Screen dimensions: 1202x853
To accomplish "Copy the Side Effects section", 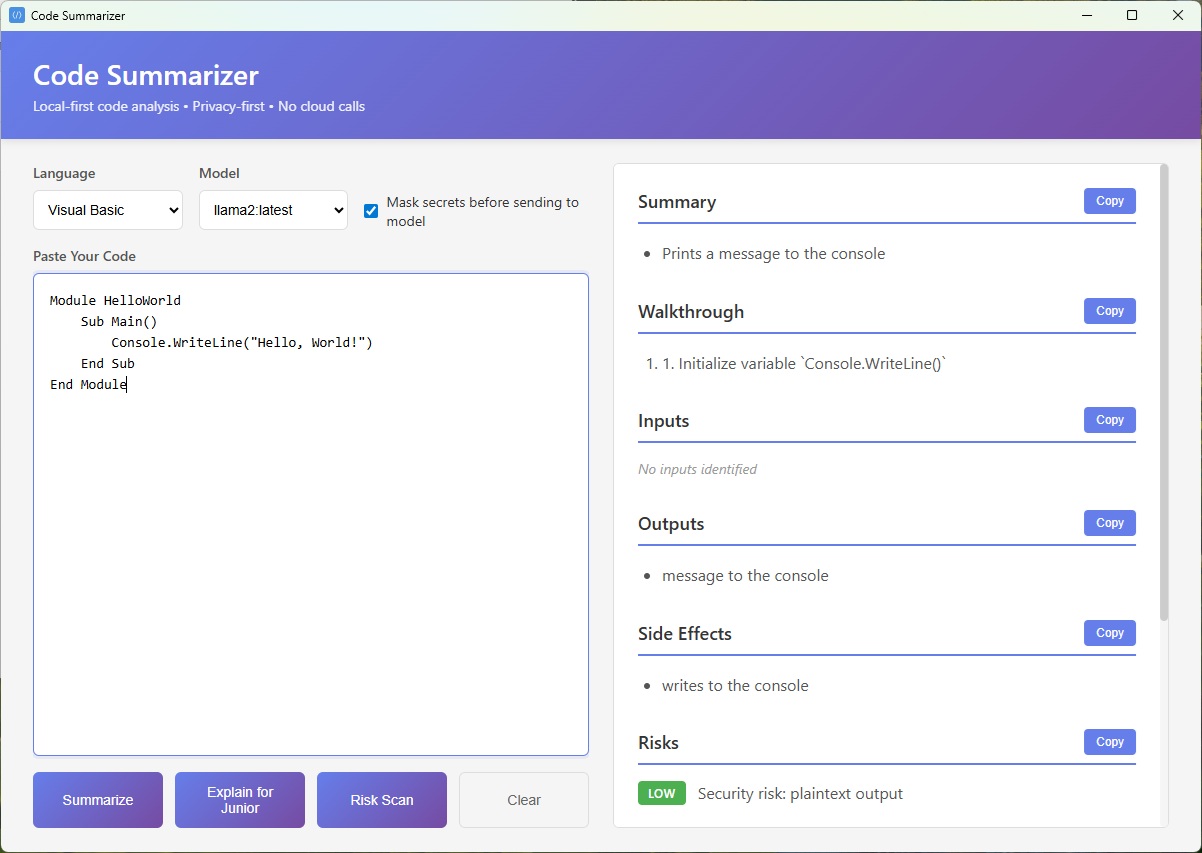I will tap(1110, 633).
